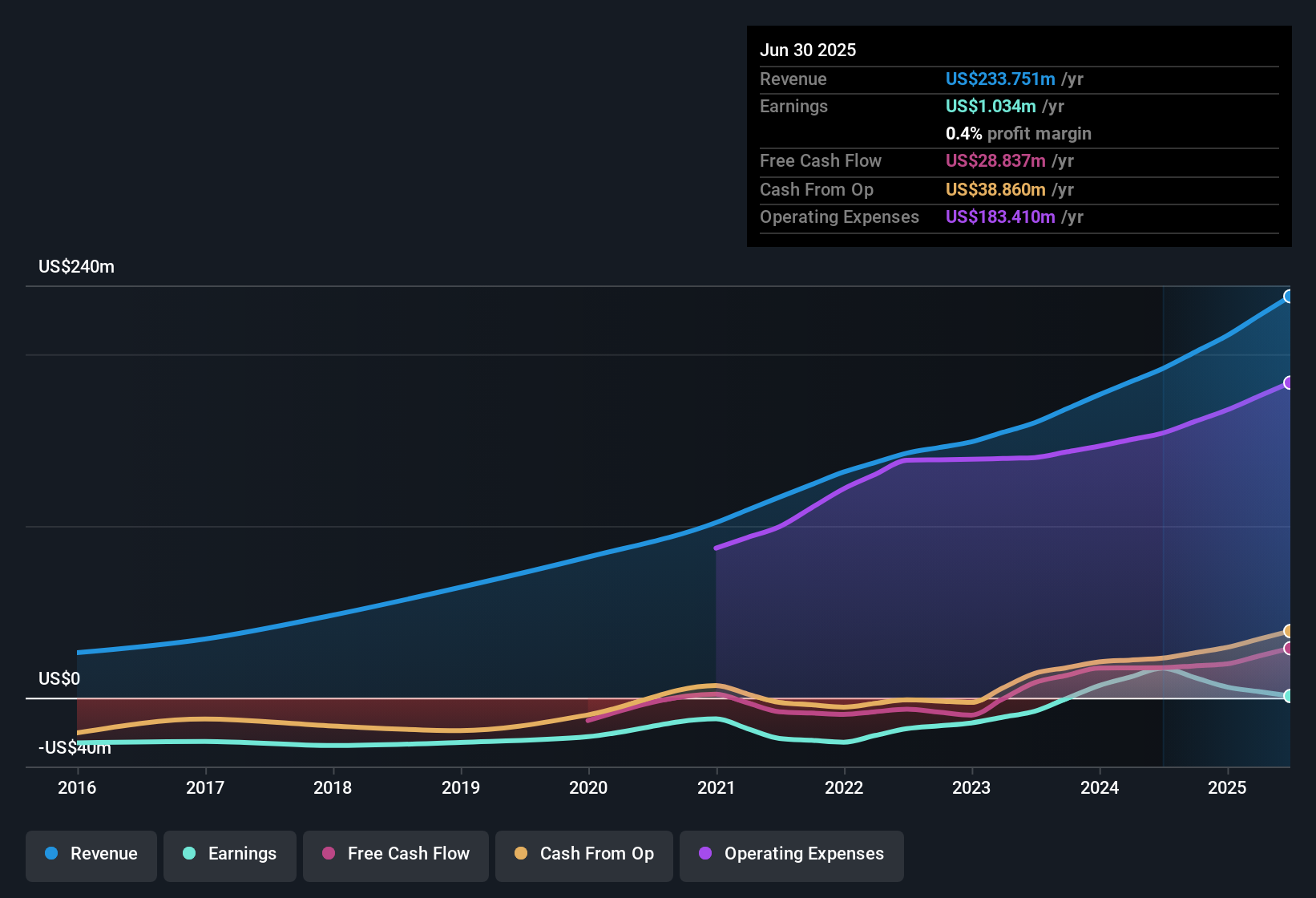Click the 0.4% profit margin text

coord(1019,134)
